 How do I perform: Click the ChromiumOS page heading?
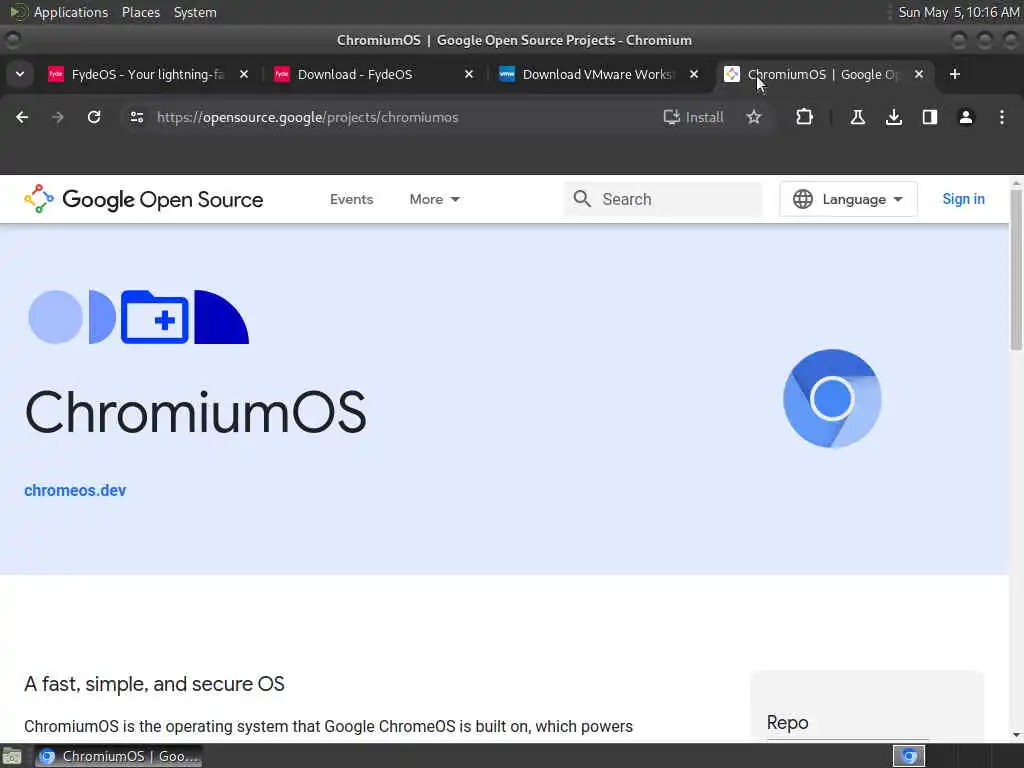click(195, 412)
